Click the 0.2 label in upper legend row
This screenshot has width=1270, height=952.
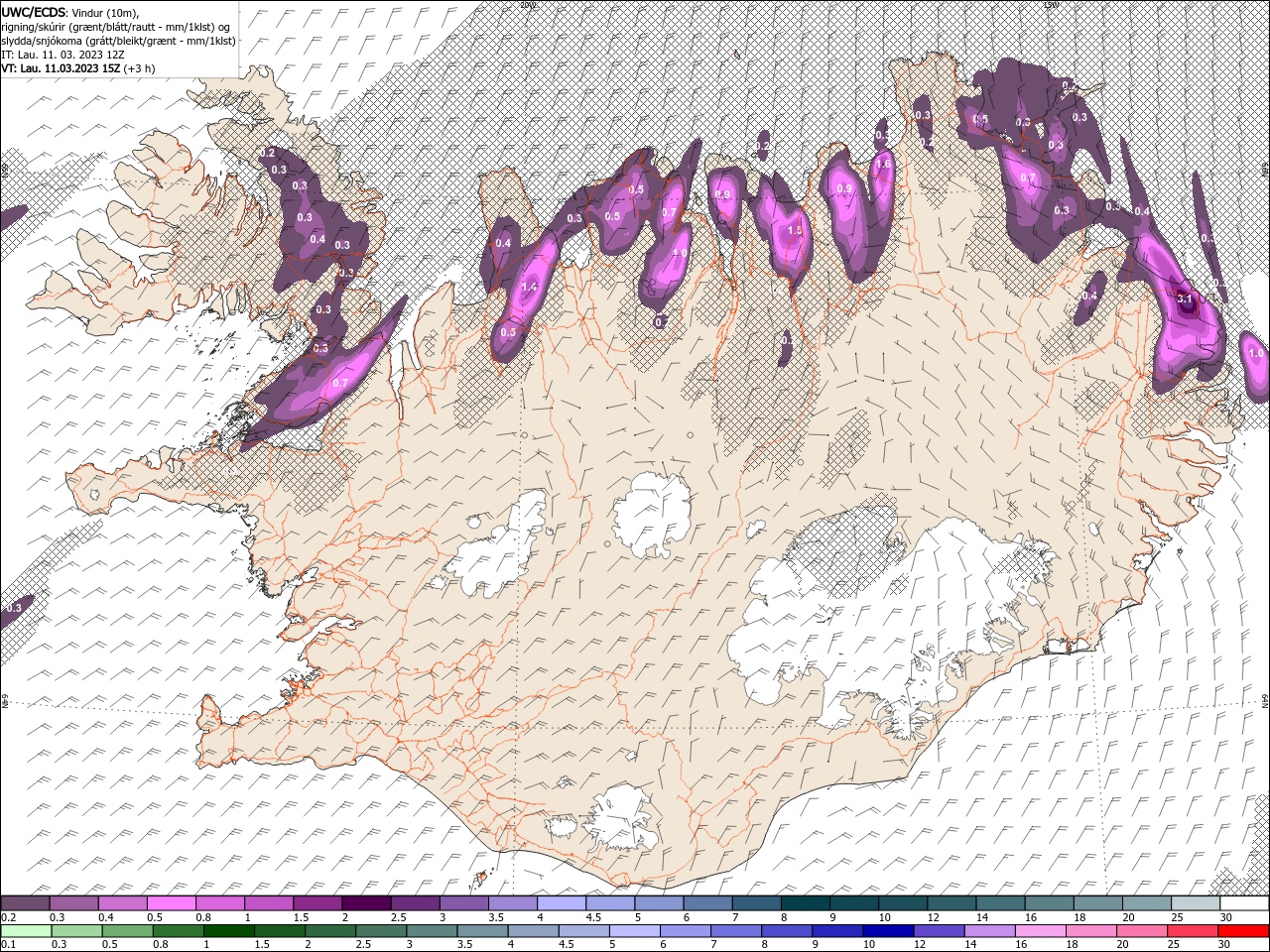(9, 917)
